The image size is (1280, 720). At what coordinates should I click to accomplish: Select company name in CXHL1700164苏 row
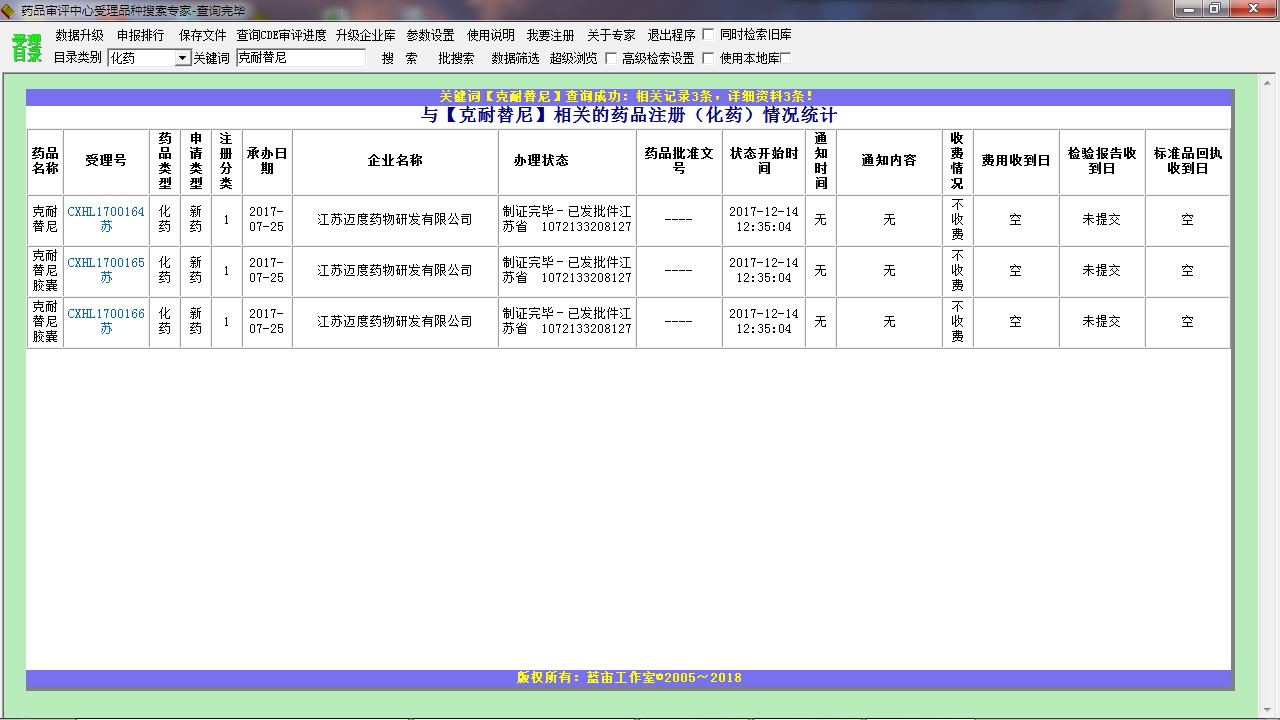[395, 220]
